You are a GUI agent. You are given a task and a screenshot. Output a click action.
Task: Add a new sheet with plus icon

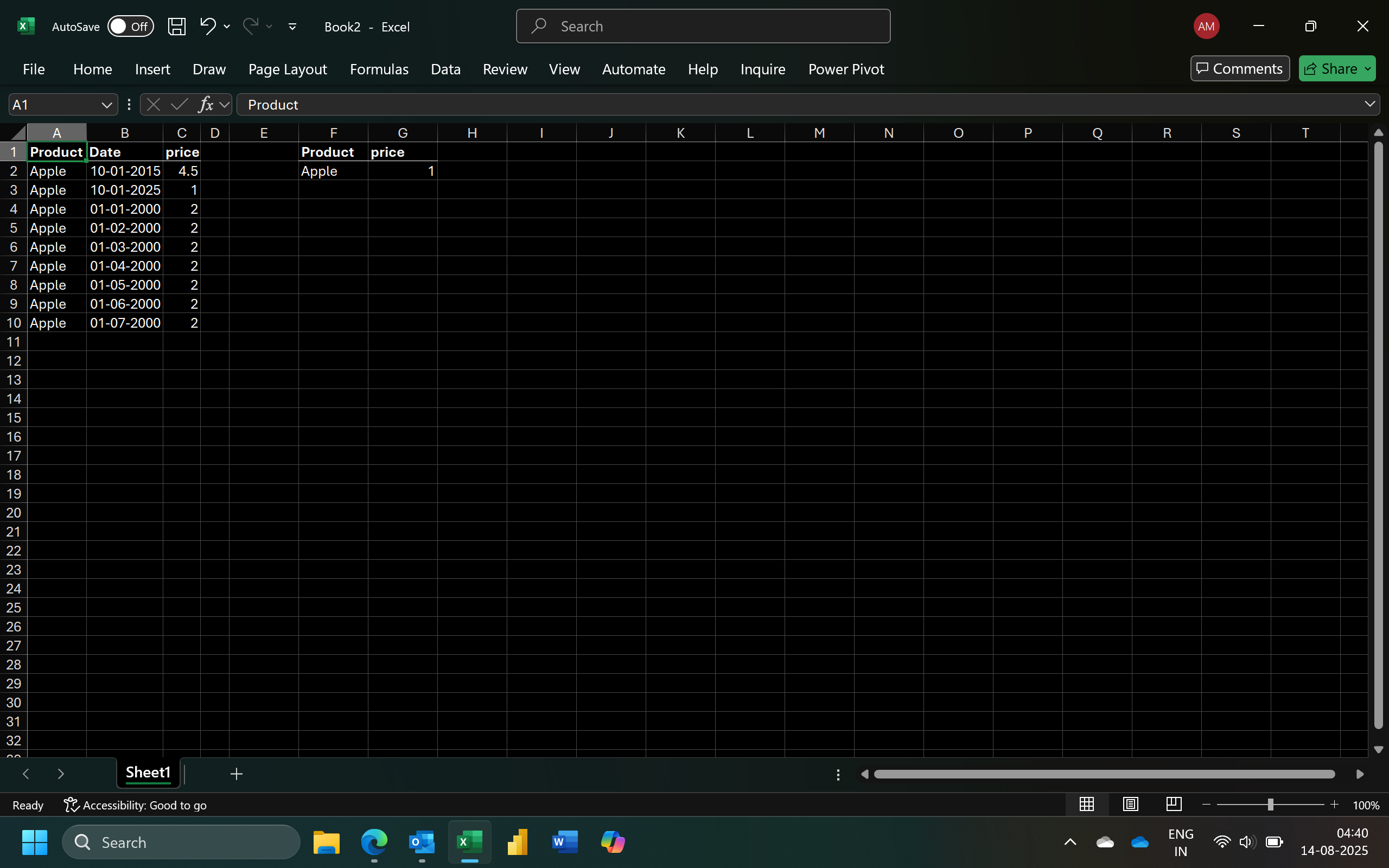pos(236,774)
